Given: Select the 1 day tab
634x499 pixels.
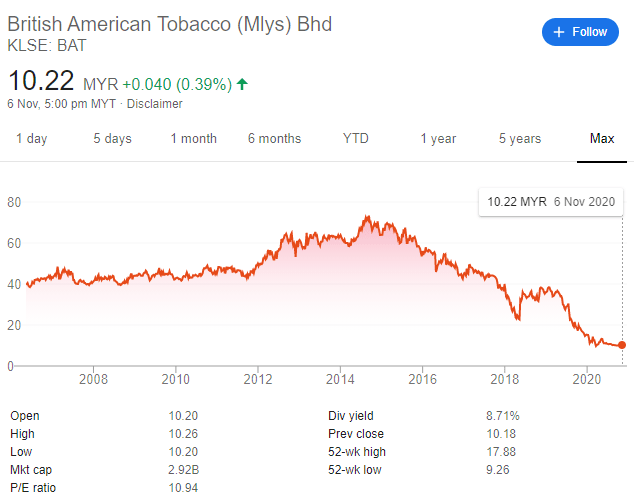Looking at the screenshot, I should tap(32, 139).
